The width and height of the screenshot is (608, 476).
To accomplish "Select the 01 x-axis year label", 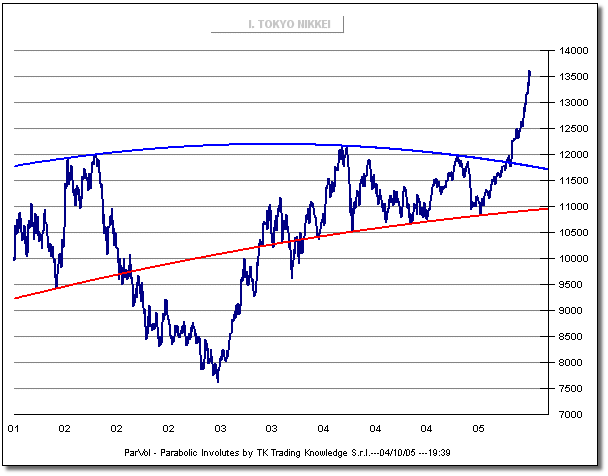I will coord(14,429).
